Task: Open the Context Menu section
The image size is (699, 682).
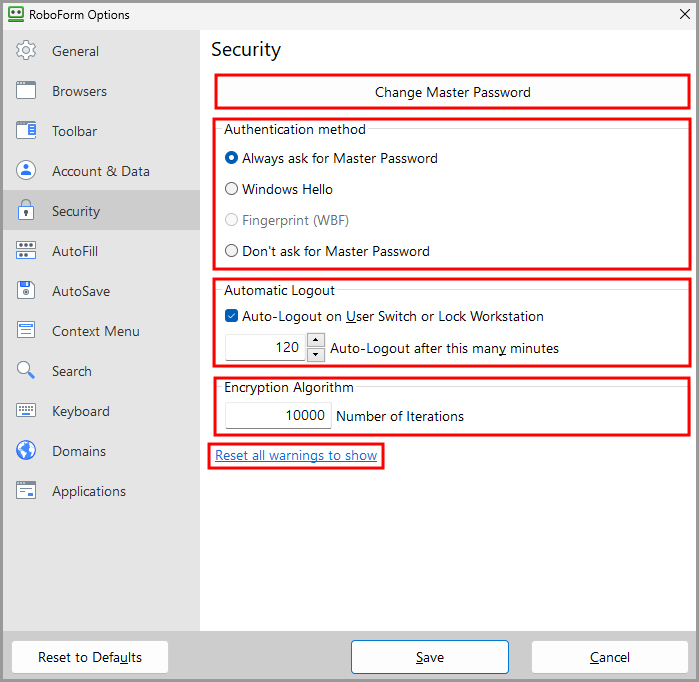Action: coord(102,331)
